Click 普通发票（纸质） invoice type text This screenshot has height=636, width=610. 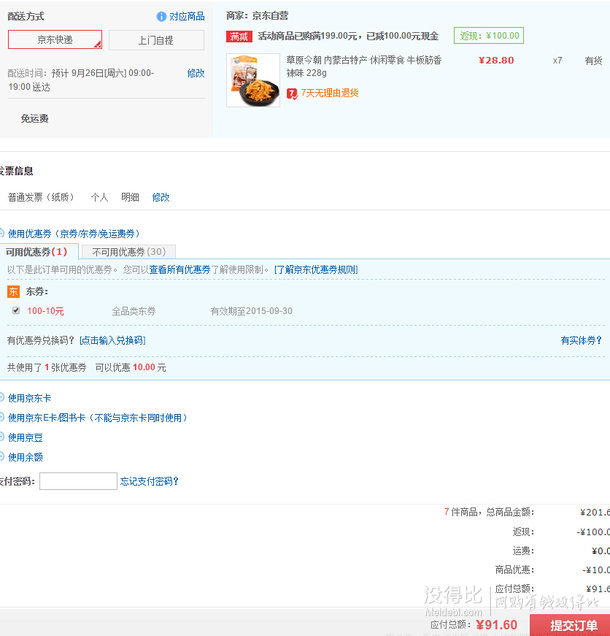[41, 198]
